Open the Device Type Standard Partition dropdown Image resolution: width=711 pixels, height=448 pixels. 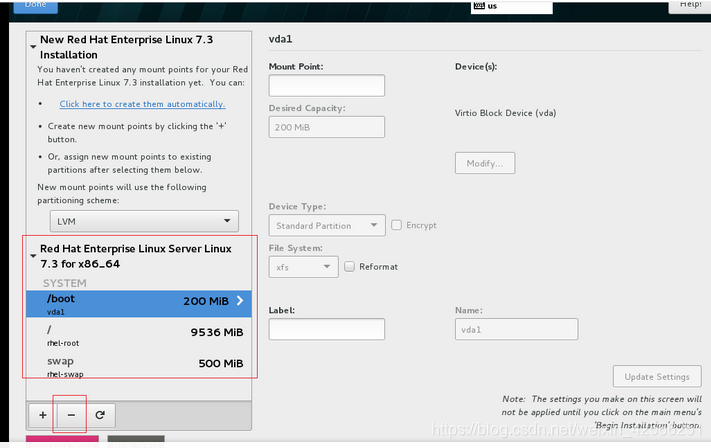click(327, 225)
